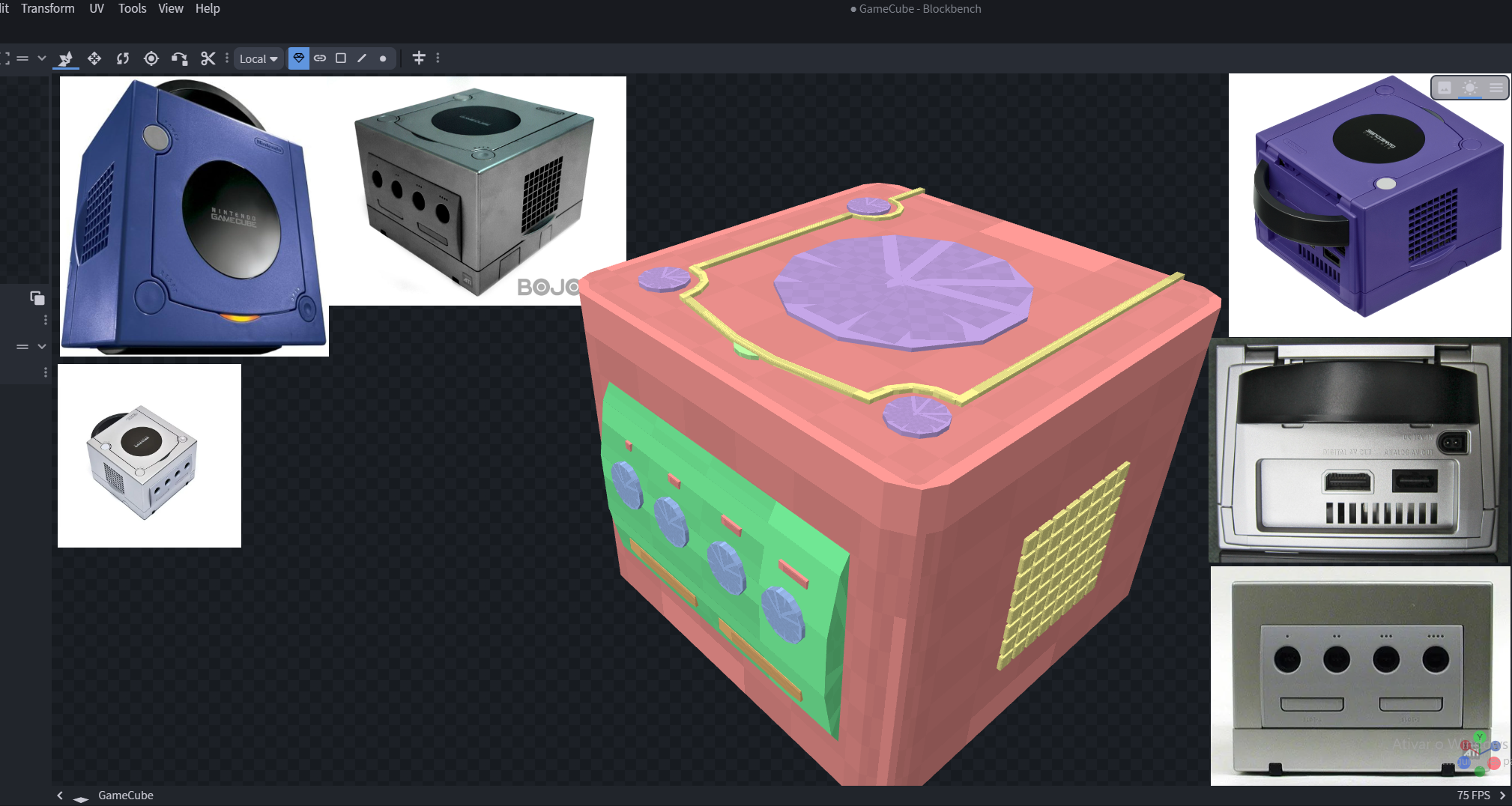Enable object selection mode (gem icon)
The height and width of the screenshot is (806, 1512).
pyautogui.click(x=299, y=58)
